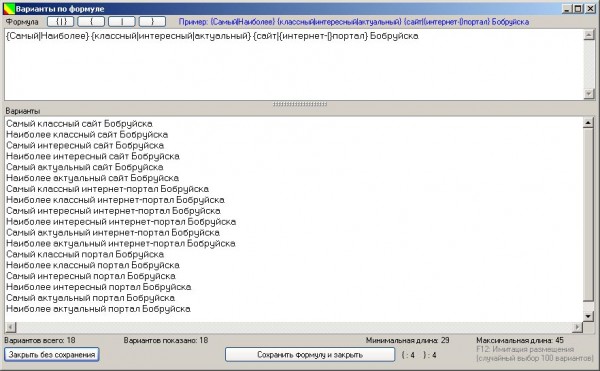Click the horizontal scroll left arrow
This screenshot has height=371, width=600.
click(x=10, y=327)
